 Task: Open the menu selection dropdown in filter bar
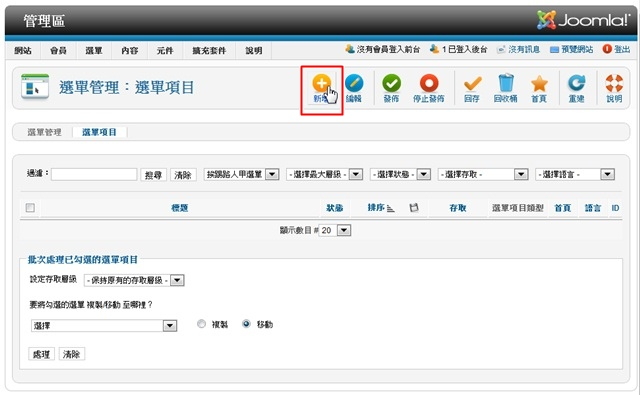(x=241, y=174)
